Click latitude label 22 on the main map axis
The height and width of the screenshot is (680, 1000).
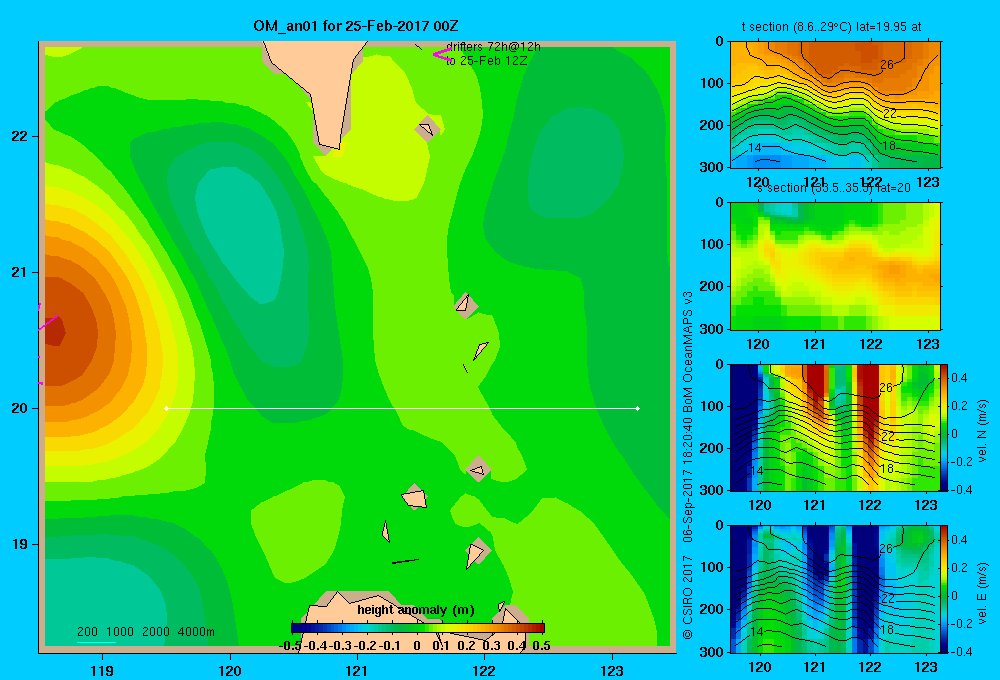point(19,137)
